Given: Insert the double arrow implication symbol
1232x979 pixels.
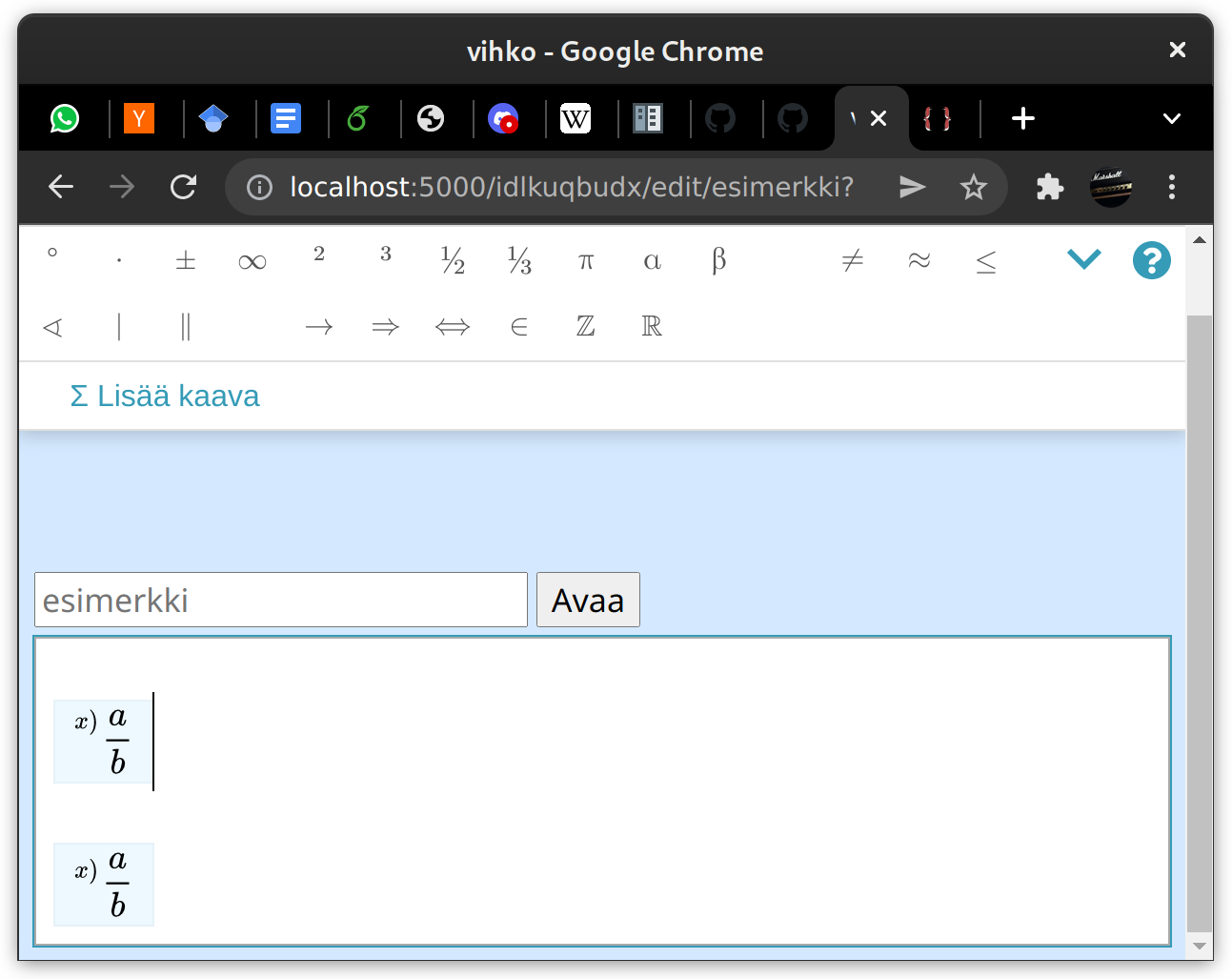Looking at the screenshot, I should [x=385, y=326].
